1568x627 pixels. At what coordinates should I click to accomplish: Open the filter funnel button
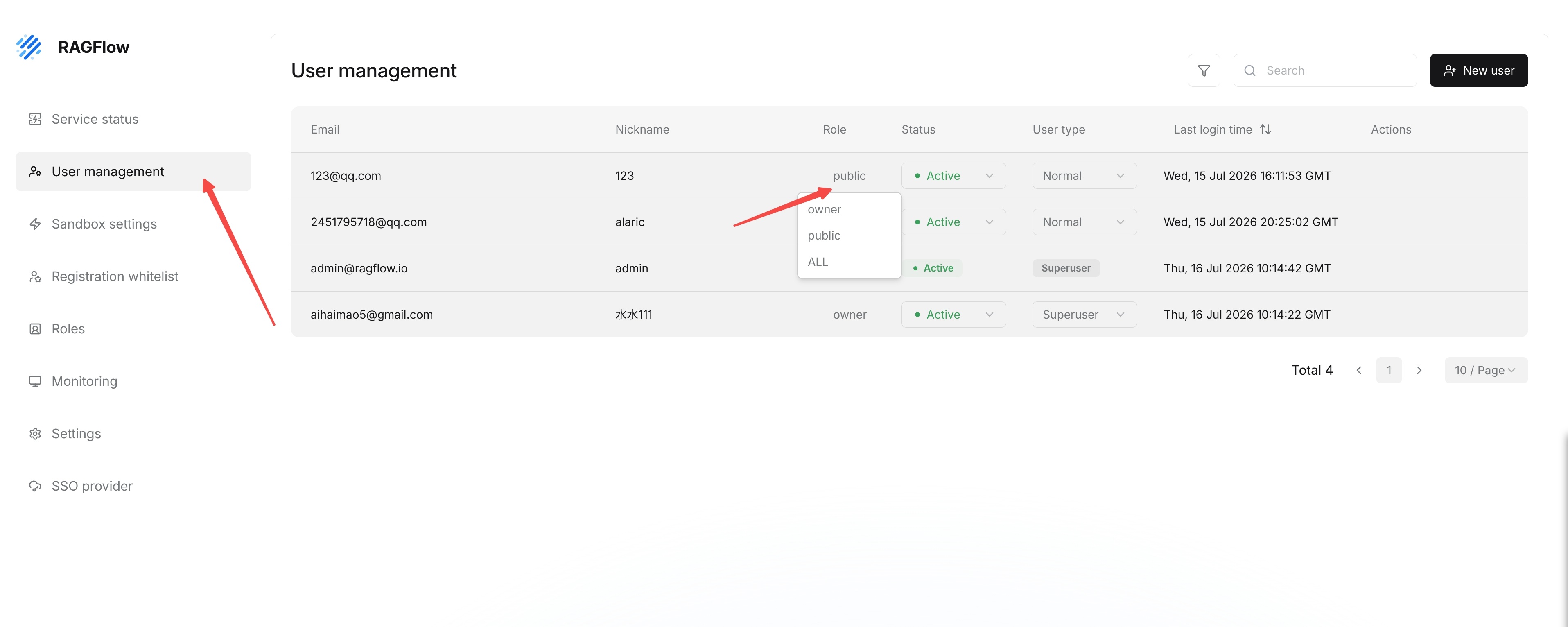1203,70
